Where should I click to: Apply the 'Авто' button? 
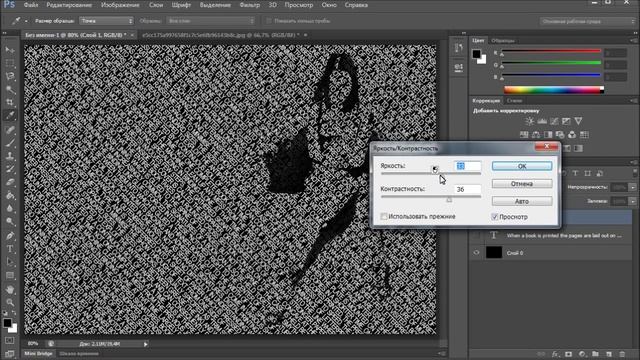[522, 201]
